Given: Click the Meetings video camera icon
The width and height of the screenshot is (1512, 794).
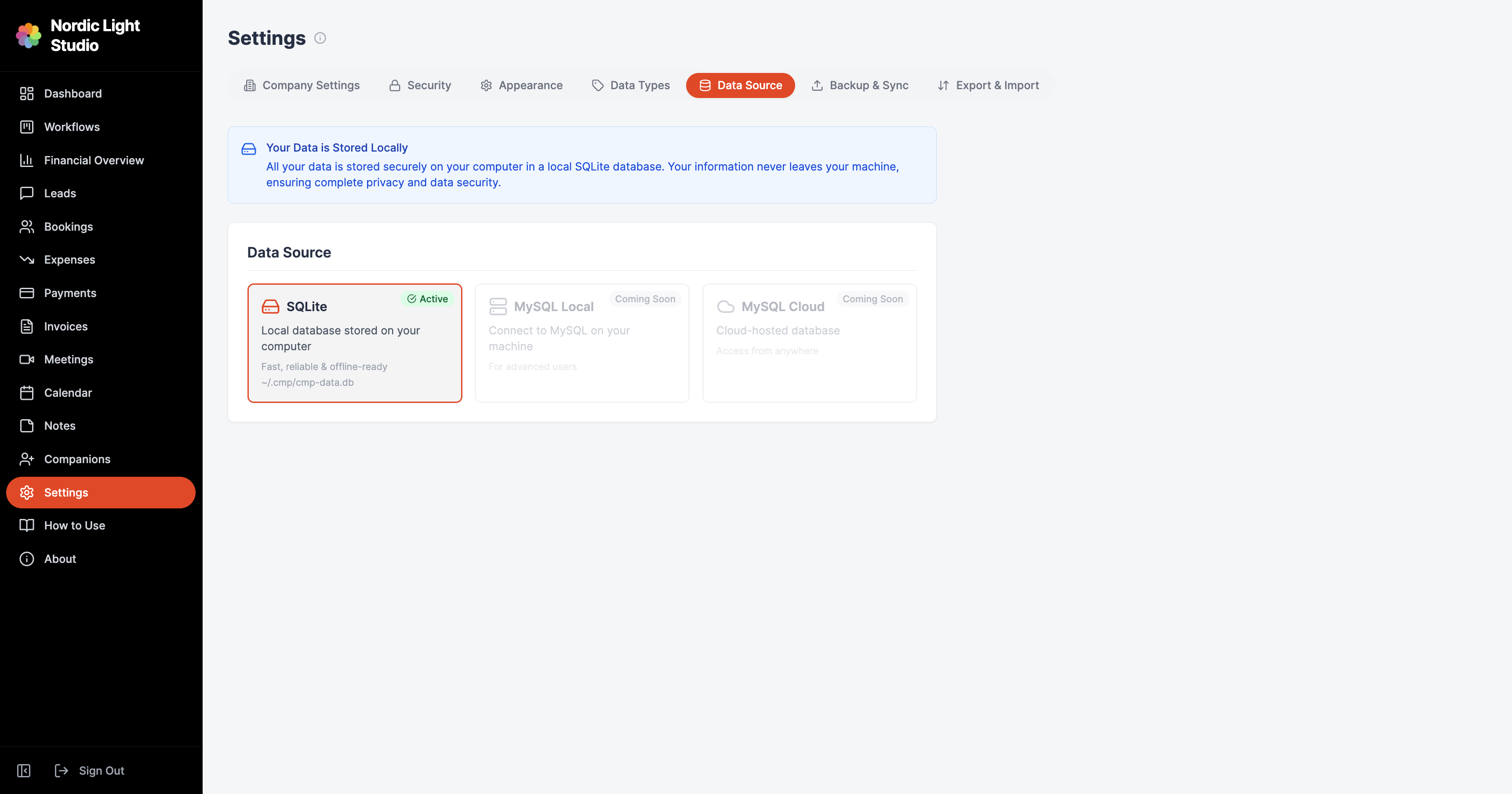Looking at the screenshot, I should tap(26, 359).
